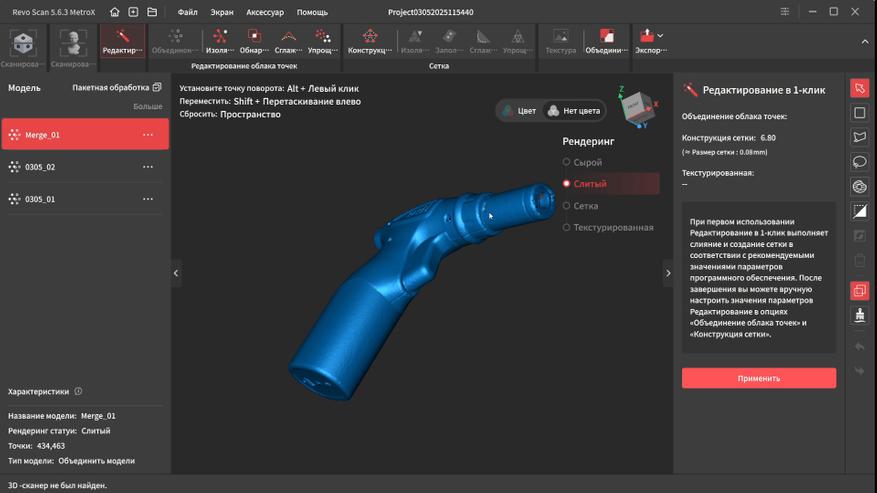Open export options dropdown arrow

pyautogui.click(x=661, y=36)
